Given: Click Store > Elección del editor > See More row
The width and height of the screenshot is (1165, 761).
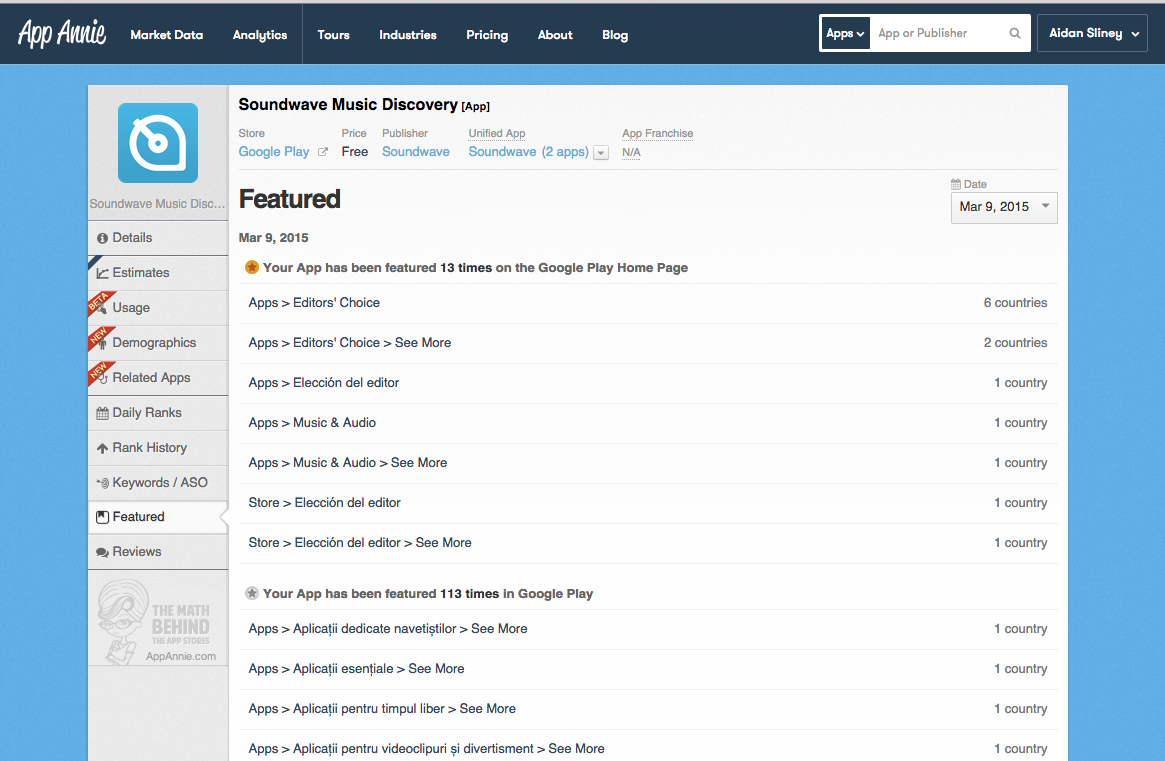Looking at the screenshot, I should (x=648, y=543).
